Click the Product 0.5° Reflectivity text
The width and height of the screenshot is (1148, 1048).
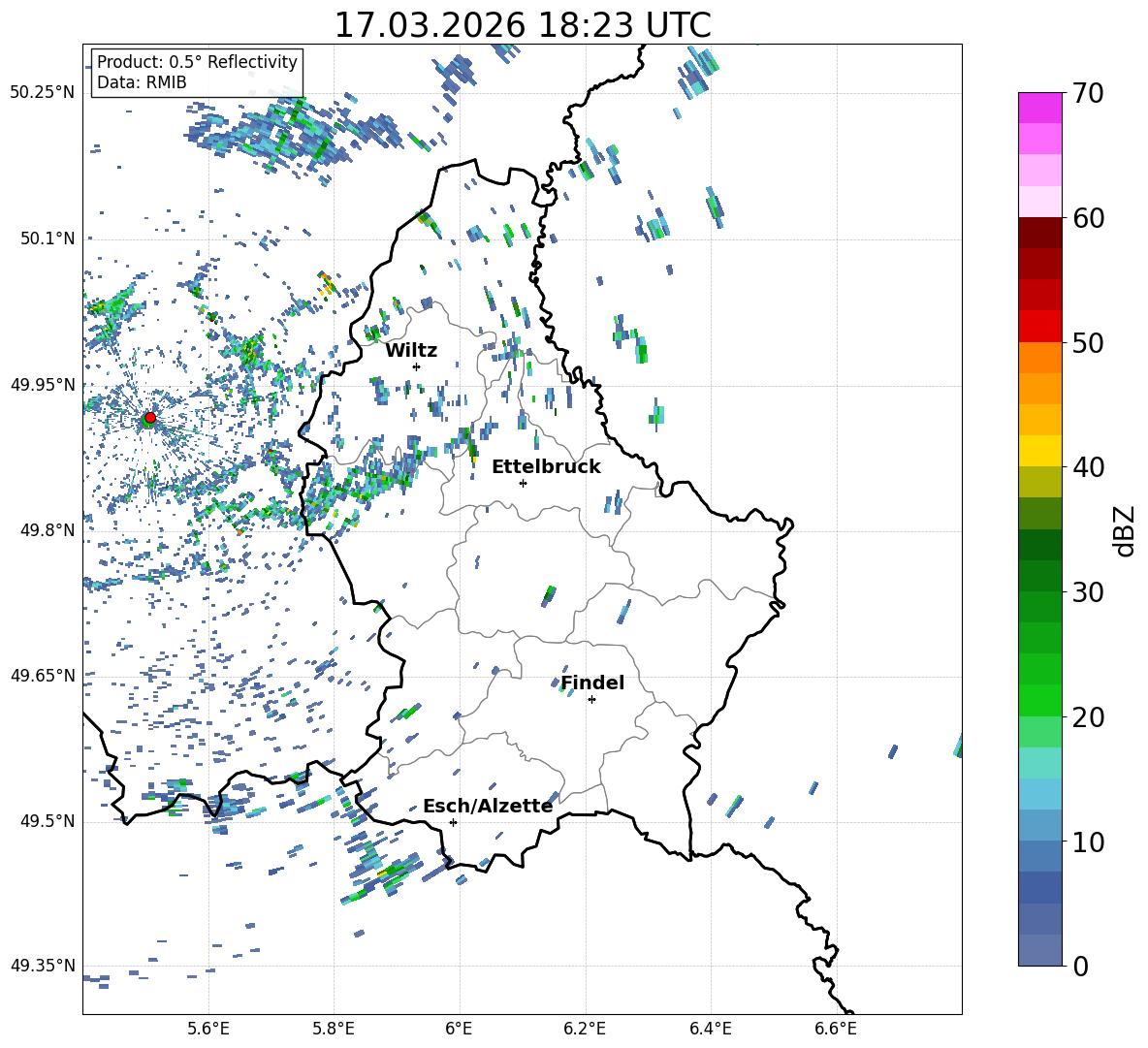click(x=197, y=62)
